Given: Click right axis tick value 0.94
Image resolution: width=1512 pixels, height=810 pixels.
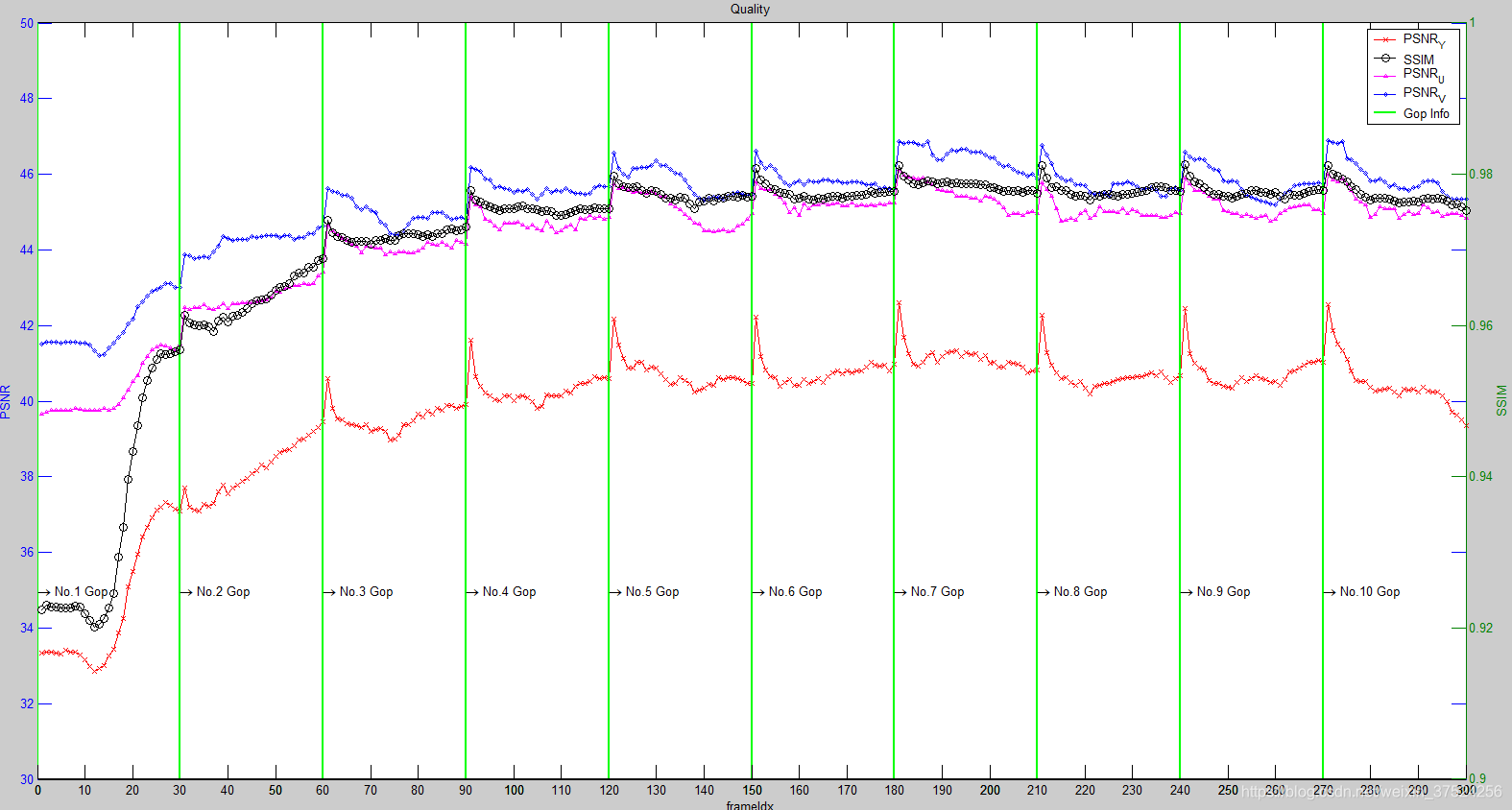Looking at the screenshot, I should (1481, 476).
